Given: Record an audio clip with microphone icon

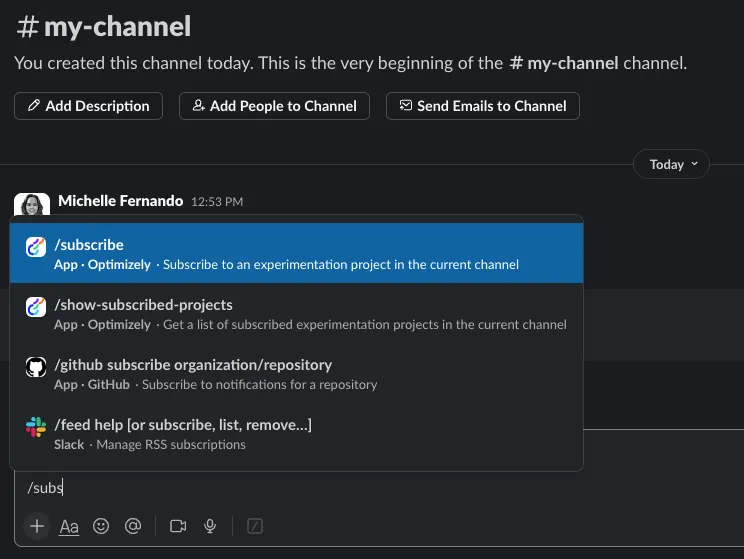Looking at the screenshot, I should click(210, 526).
